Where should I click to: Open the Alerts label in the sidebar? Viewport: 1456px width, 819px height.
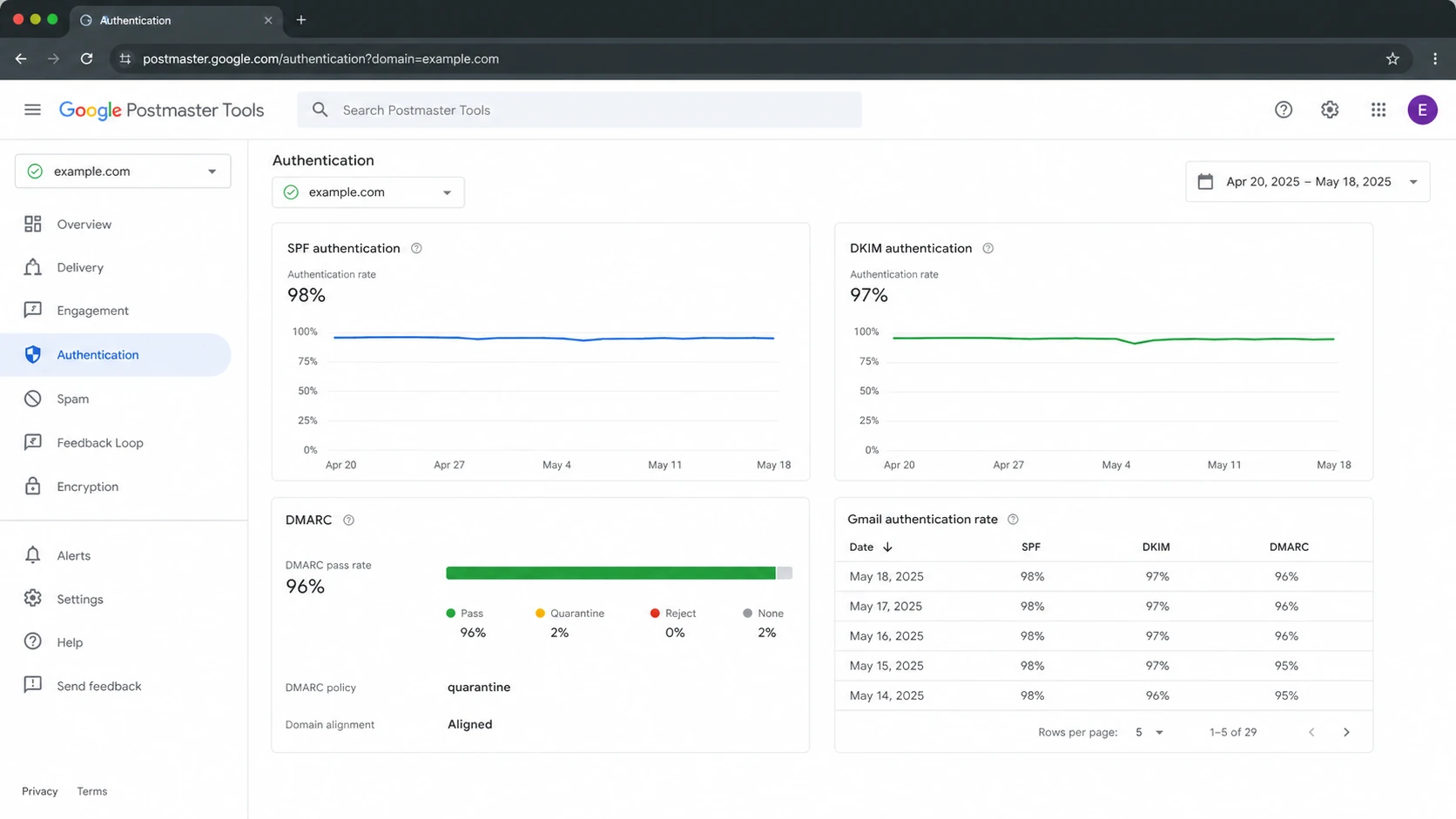tap(73, 555)
